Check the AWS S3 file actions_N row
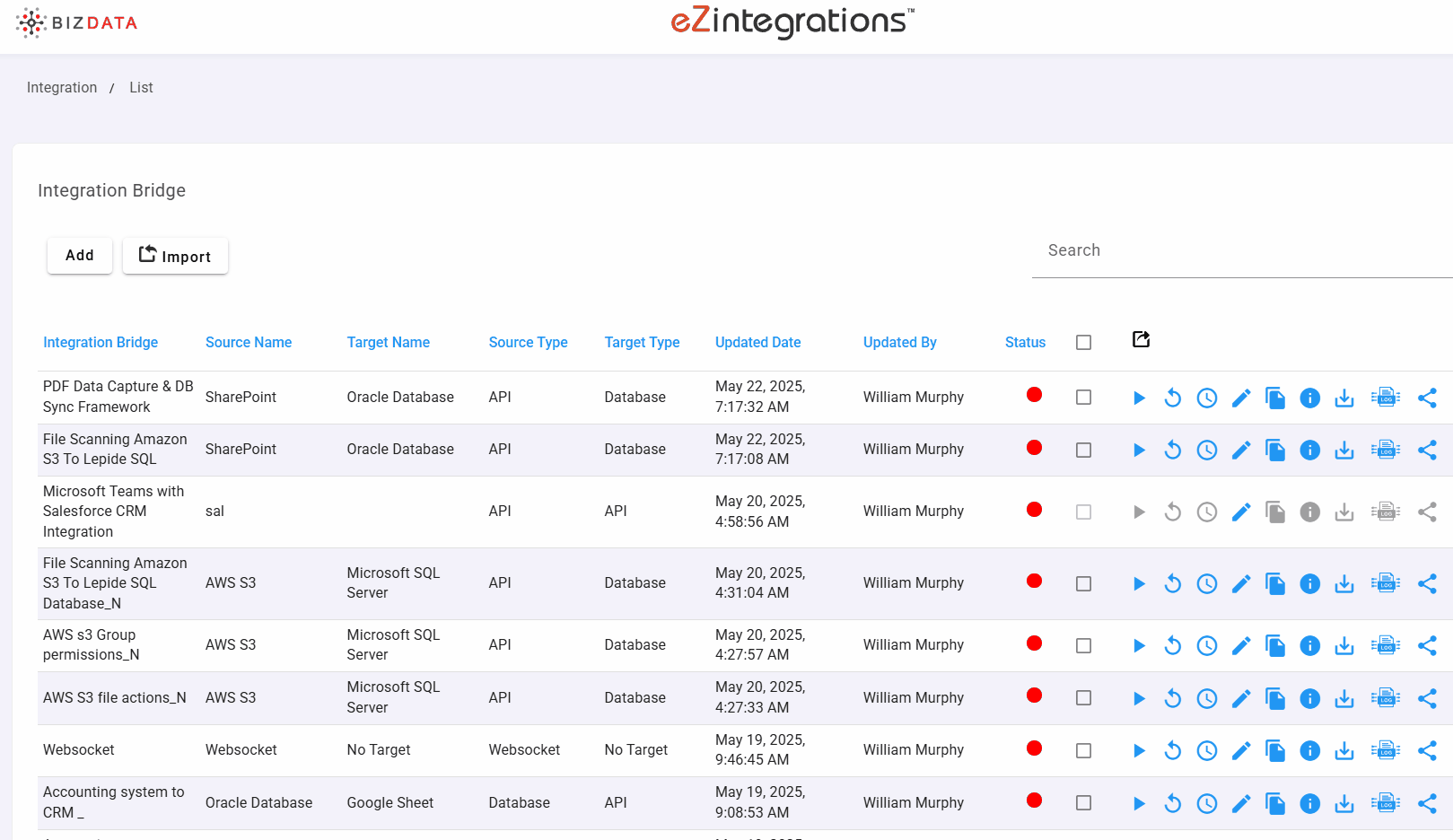This screenshot has height=840, width=1453. [1084, 698]
